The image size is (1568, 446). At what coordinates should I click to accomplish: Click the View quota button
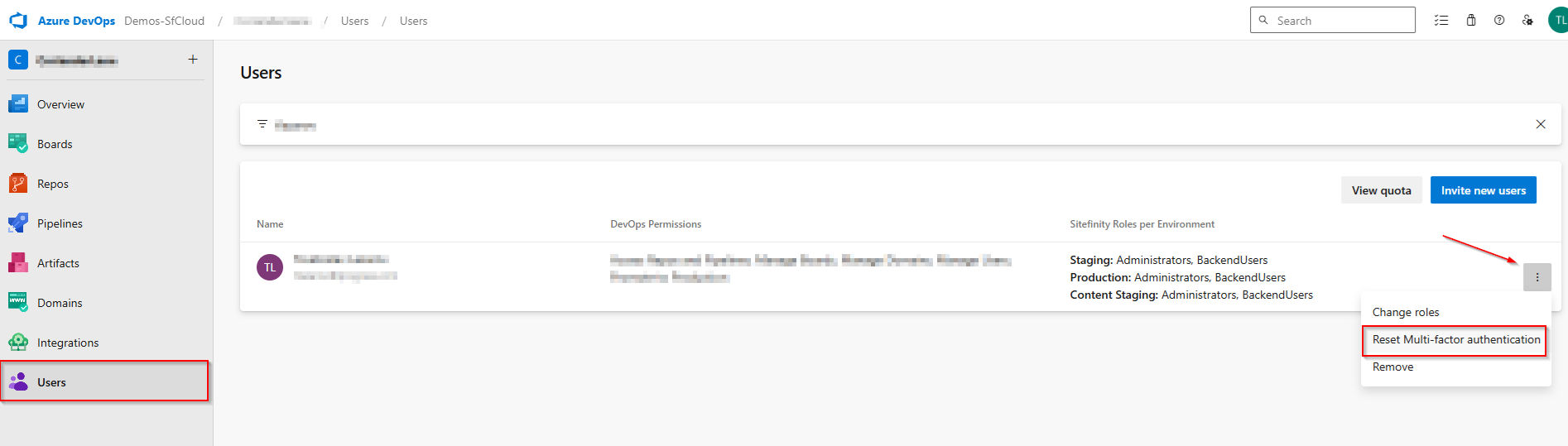1382,190
